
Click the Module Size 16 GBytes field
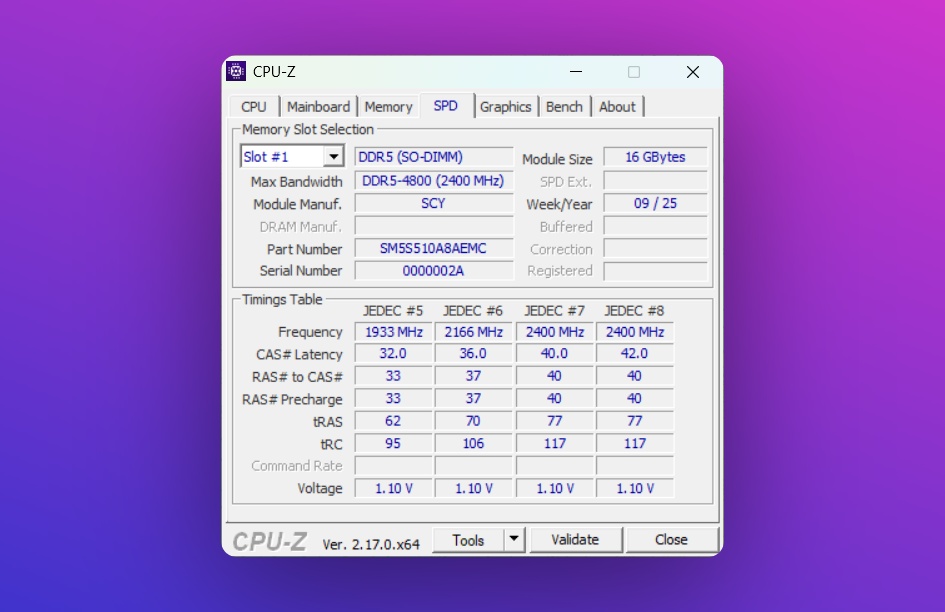[x=655, y=157]
